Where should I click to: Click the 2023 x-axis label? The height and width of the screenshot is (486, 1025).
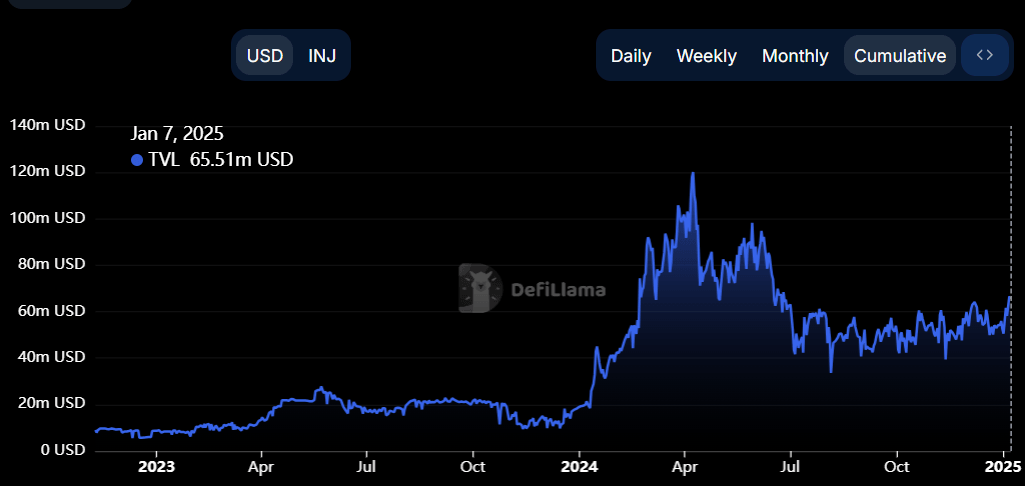[x=156, y=468]
